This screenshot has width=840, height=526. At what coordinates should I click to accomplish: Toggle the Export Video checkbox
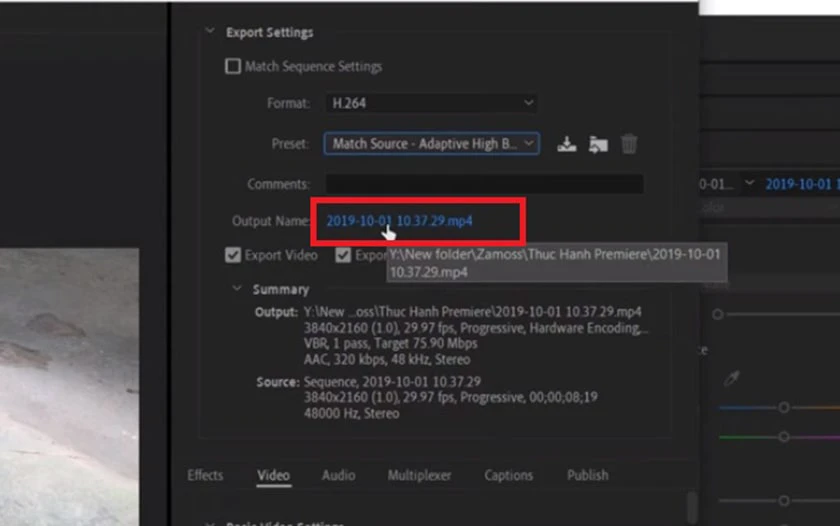tap(233, 255)
